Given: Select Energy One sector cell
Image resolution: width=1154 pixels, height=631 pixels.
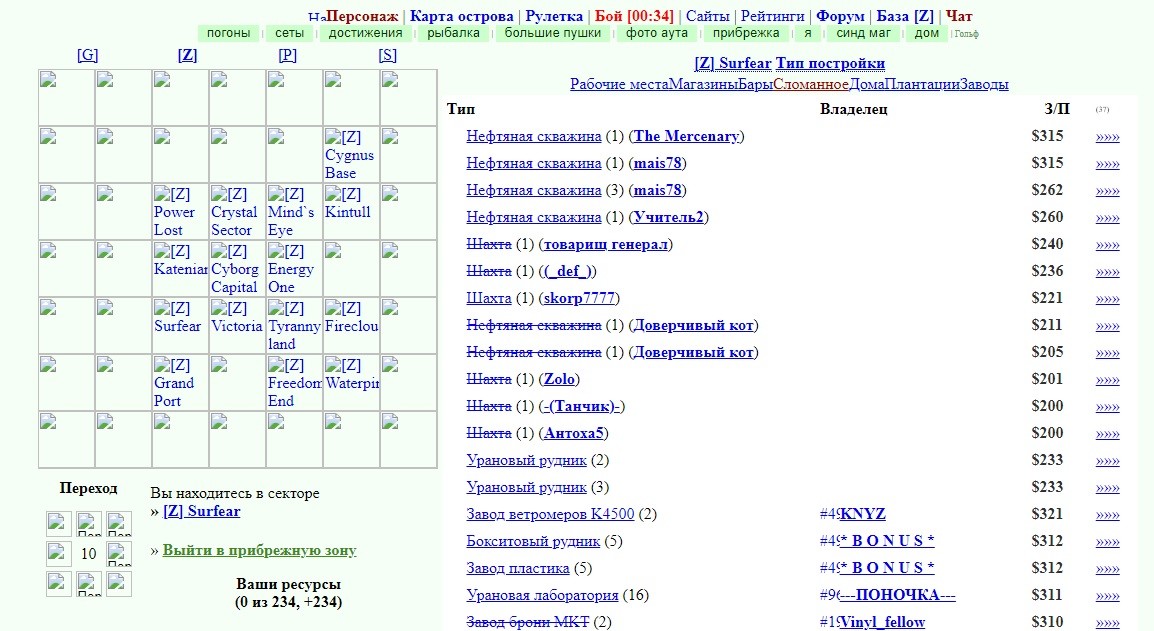Looking at the screenshot, I should click(294, 269).
